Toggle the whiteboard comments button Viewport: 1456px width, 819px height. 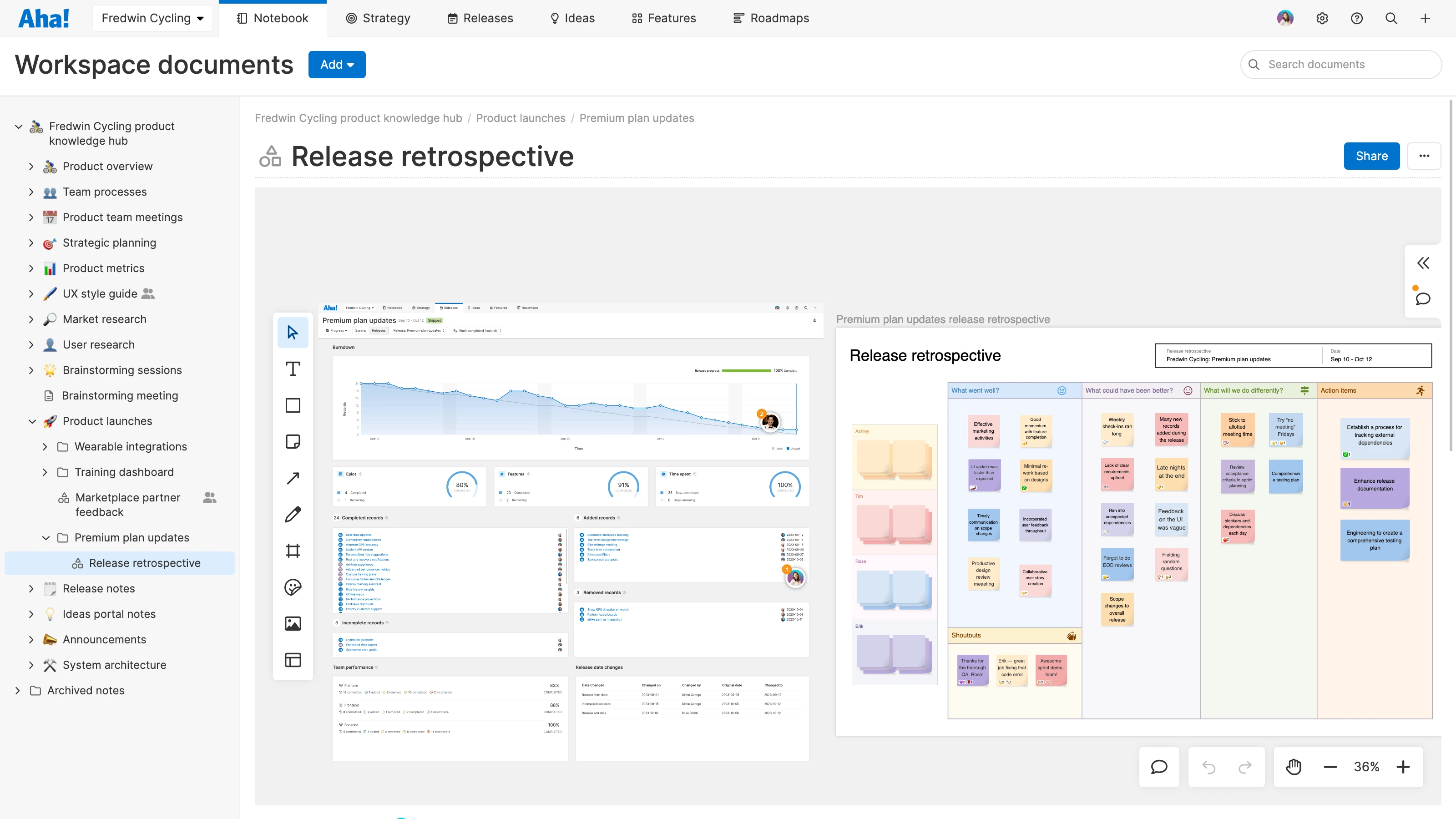click(1159, 767)
